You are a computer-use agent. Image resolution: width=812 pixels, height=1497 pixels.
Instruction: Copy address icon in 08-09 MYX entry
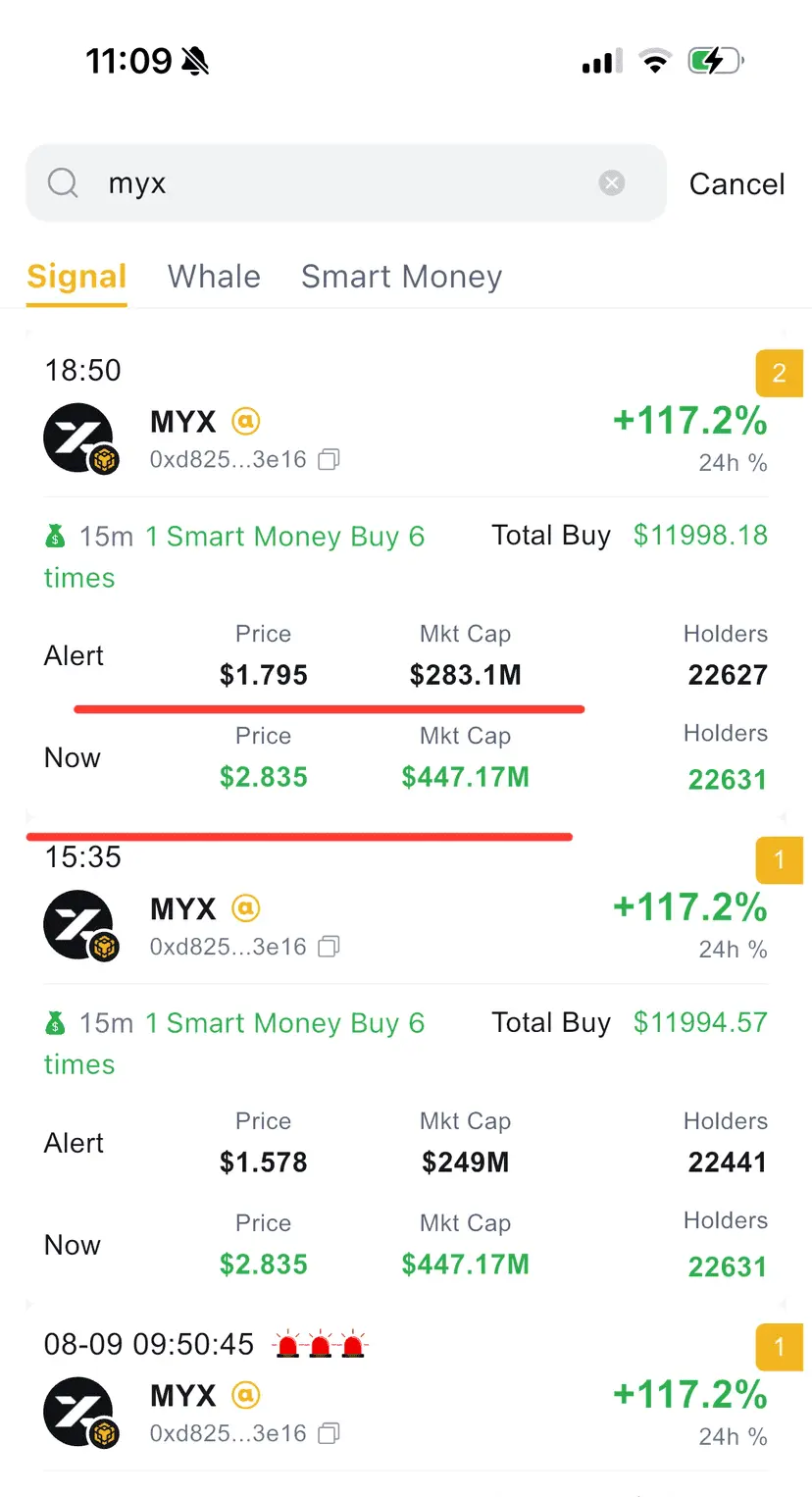click(330, 1433)
